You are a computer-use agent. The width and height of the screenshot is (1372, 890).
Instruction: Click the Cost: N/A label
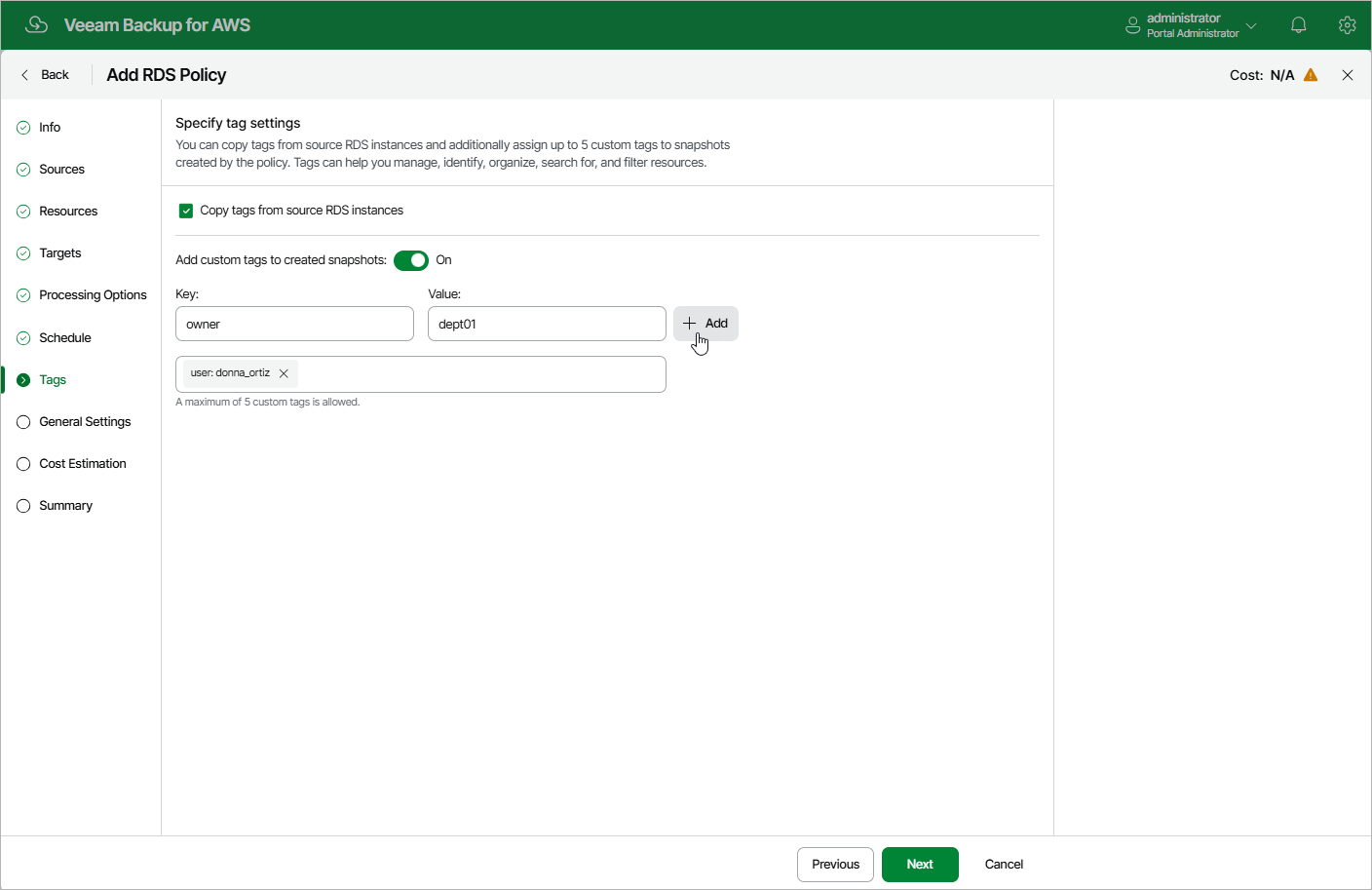pos(1262,75)
